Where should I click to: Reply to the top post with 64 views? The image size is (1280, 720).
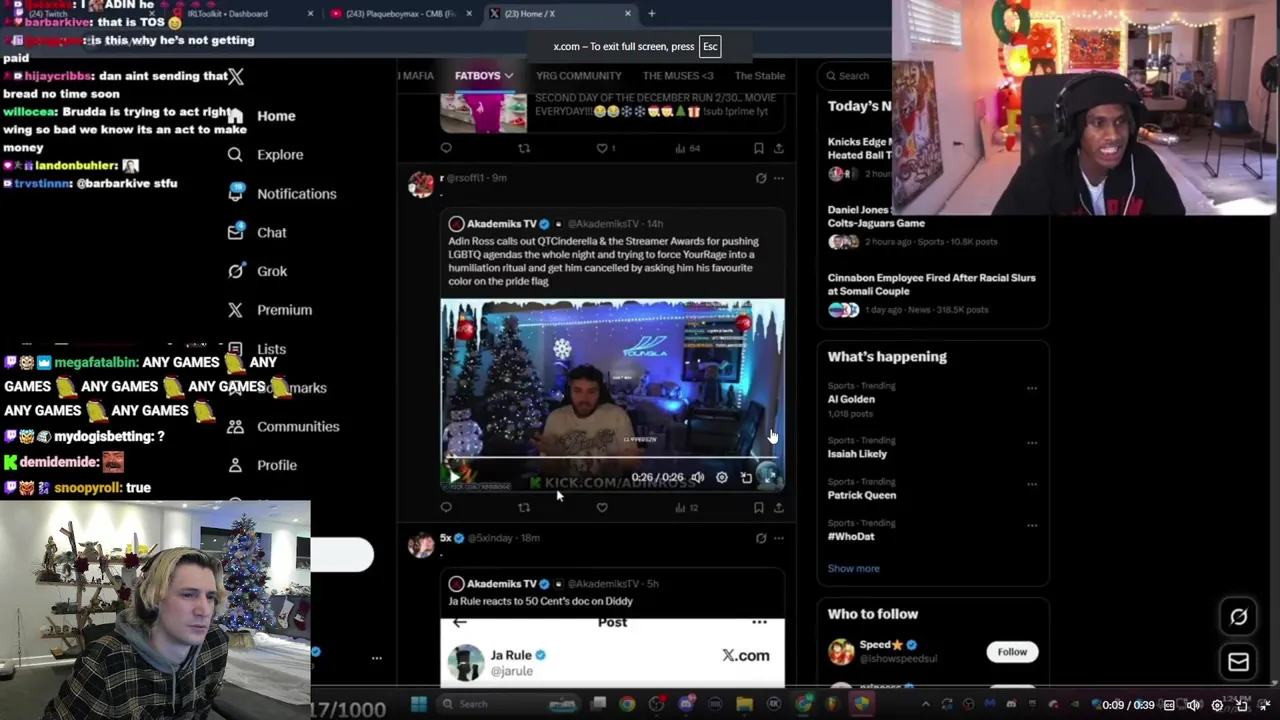[446, 148]
